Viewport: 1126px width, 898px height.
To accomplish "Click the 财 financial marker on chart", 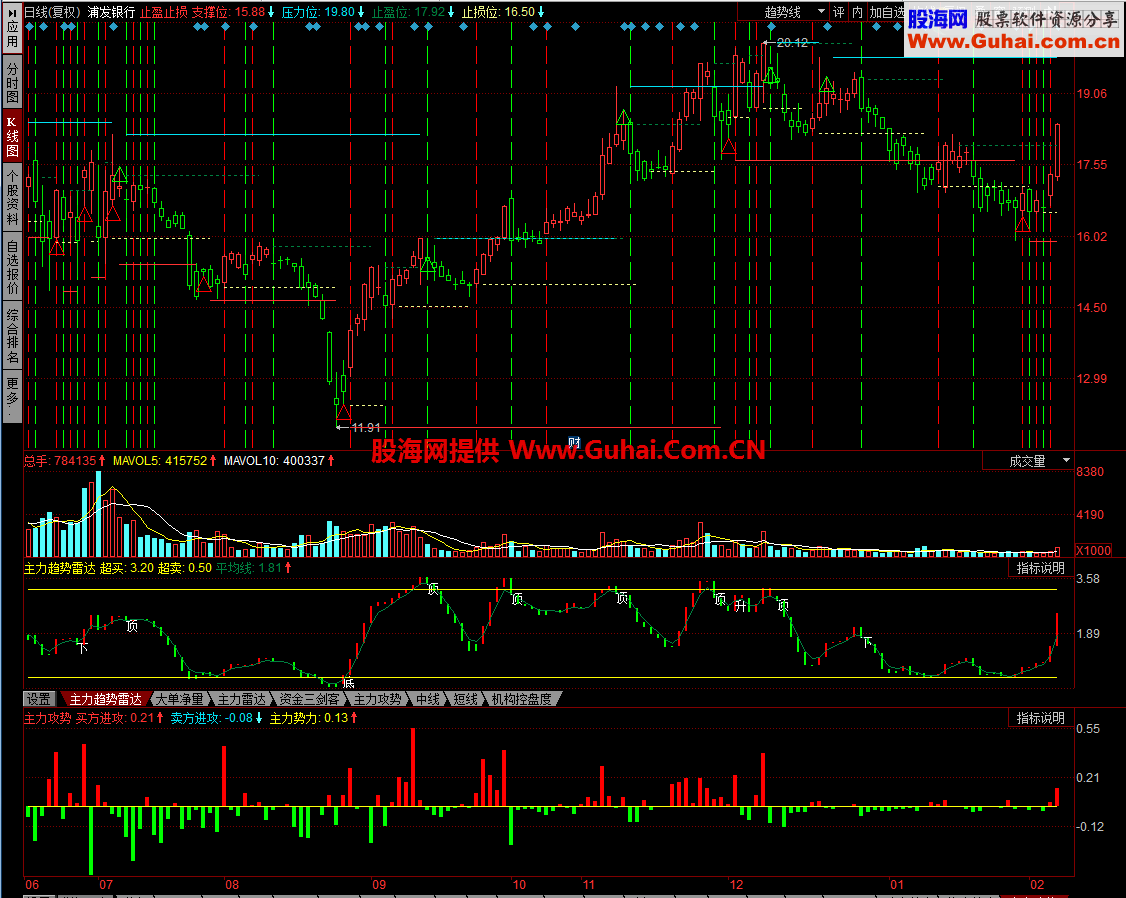I will pyautogui.click(x=574, y=441).
